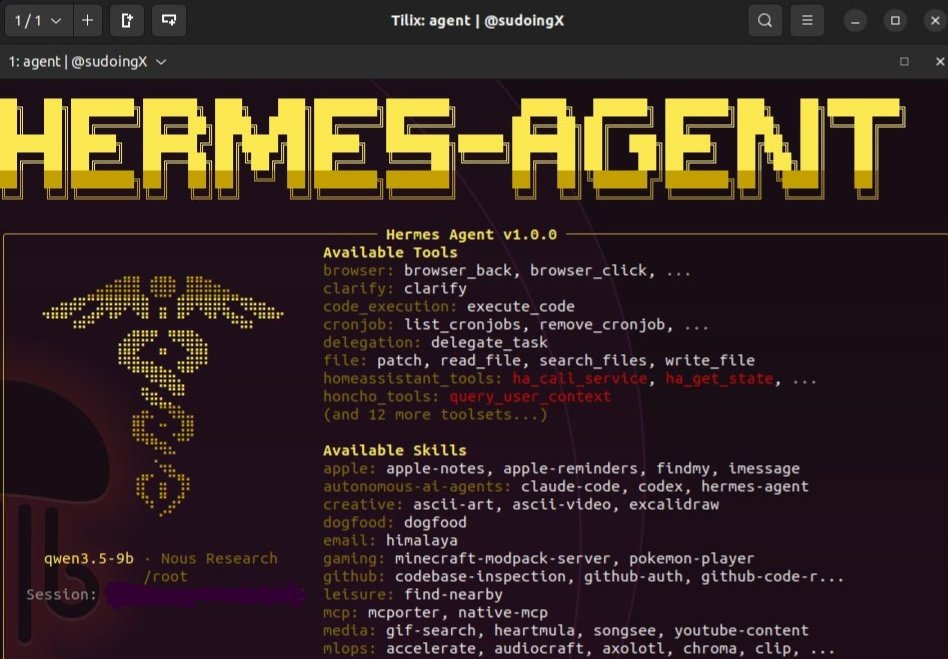Click the 'browser_back' tool name
This screenshot has height=659, width=948.
(458, 270)
